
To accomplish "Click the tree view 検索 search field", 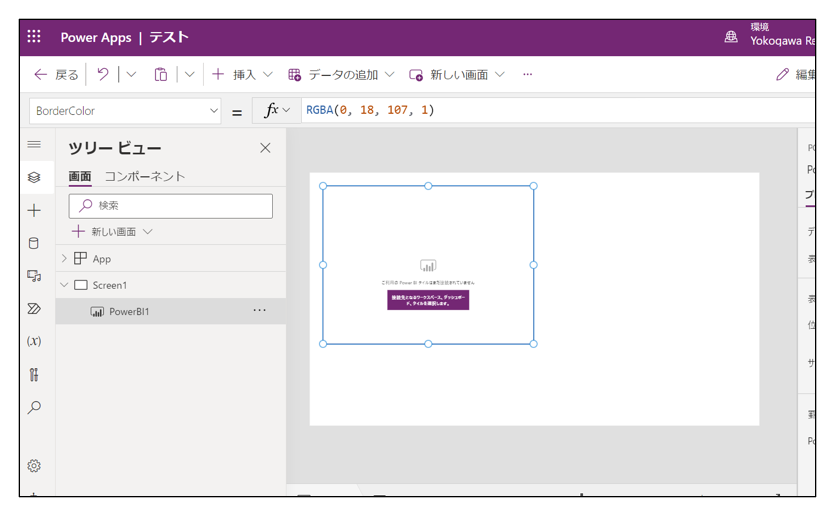I will [x=170, y=206].
